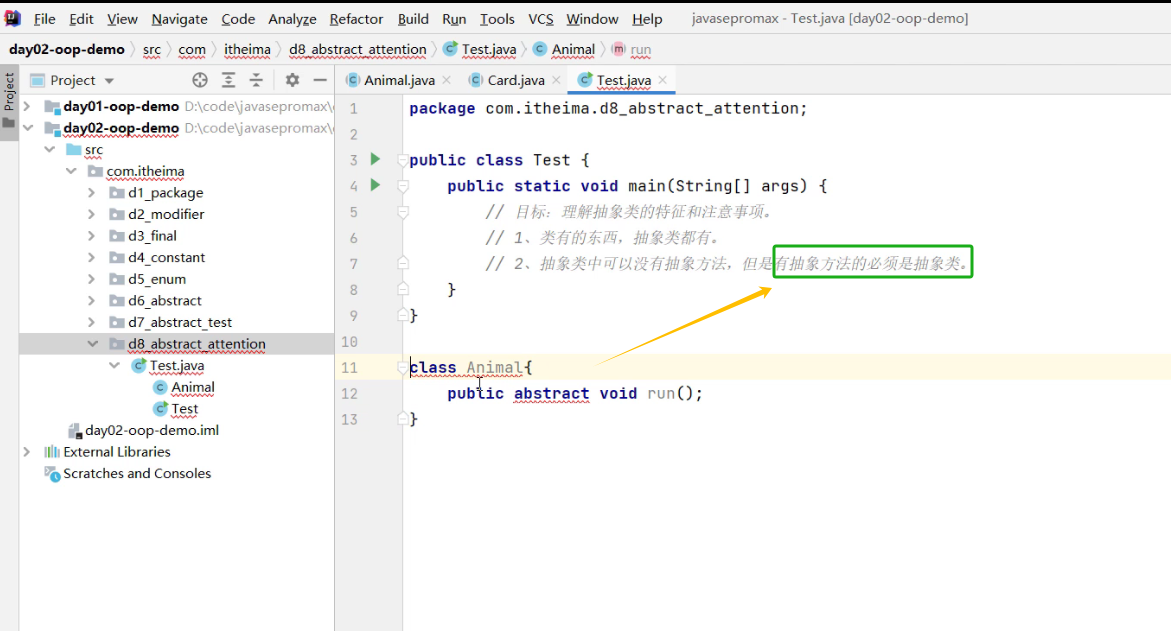
Task: Hide the Project panel with minus icon
Action: 320,80
